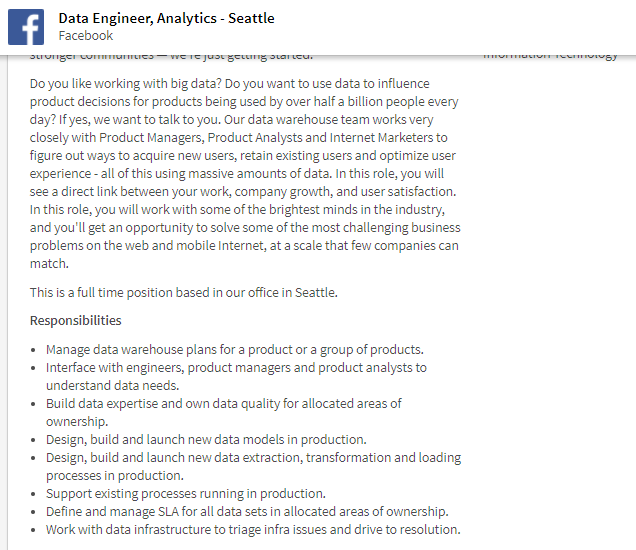Click the 'problems on the web and mobile Internet' line
Screen dimensions: 636x550
pyautogui.click(x=245, y=246)
